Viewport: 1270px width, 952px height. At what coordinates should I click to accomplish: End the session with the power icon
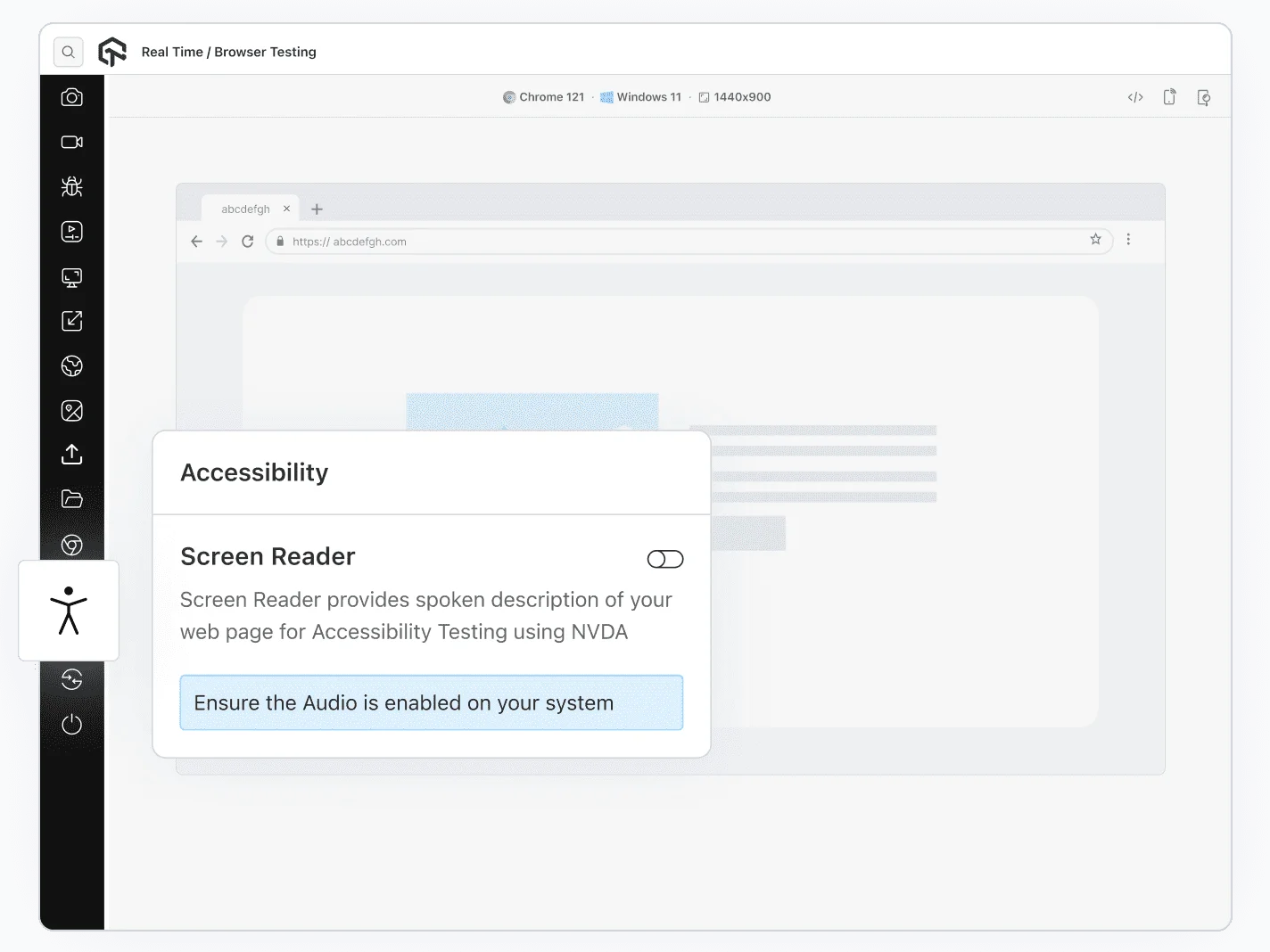pyautogui.click(x=71, y=725)
